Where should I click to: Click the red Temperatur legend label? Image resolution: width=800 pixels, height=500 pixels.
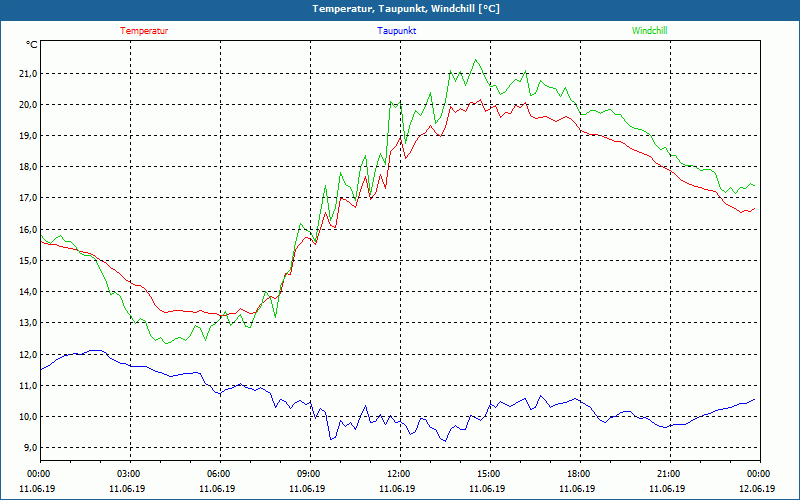click(144, 31)
